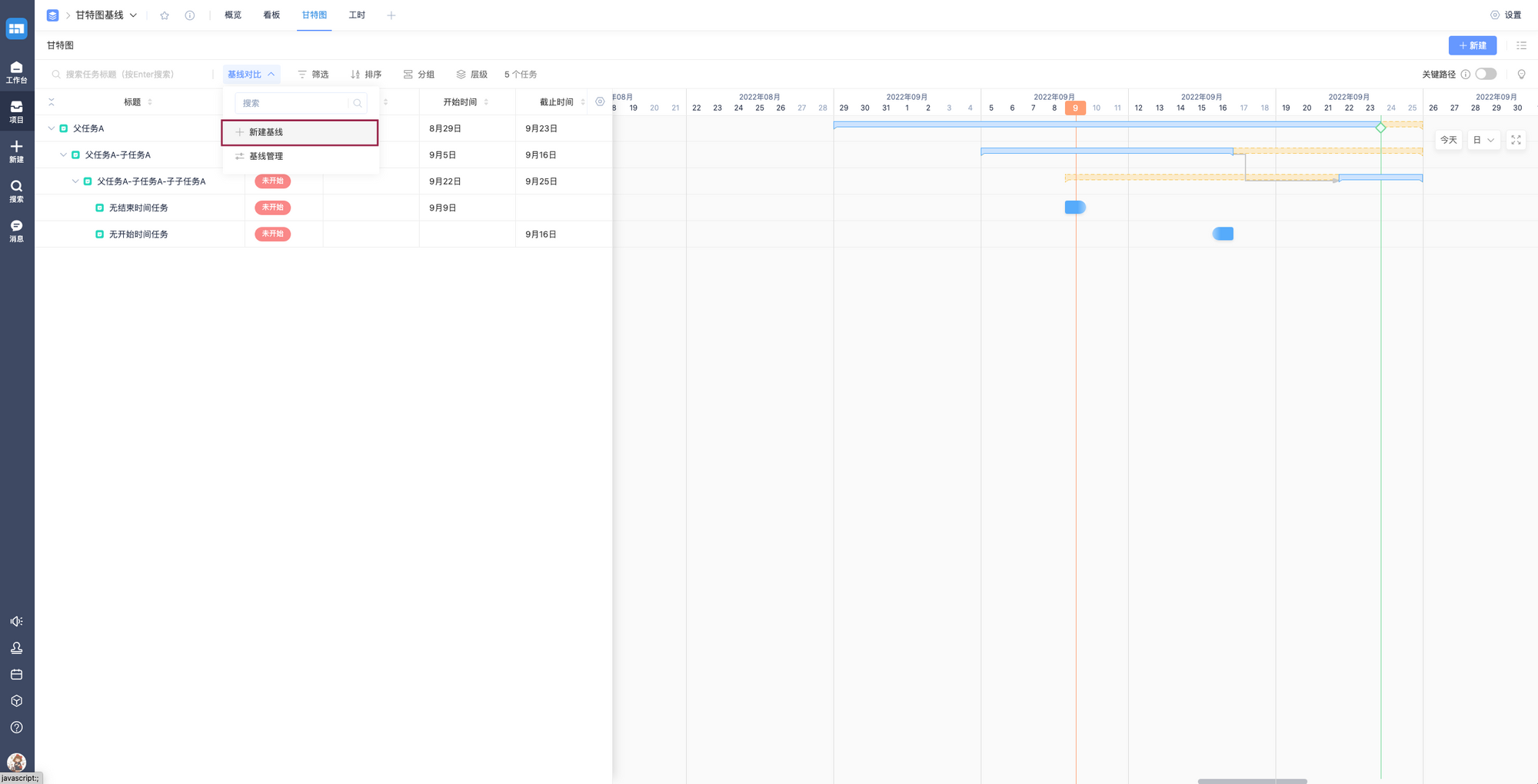
Task: Click the baseline search input field
Action: coord(294,103)
